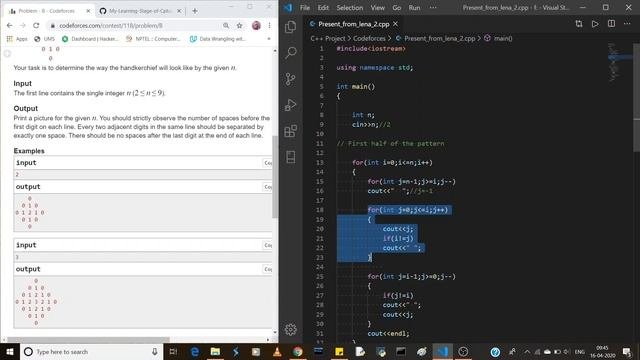Copy the second example output
This screenshot has width=640, height=360.
click(x=268, y=269)
